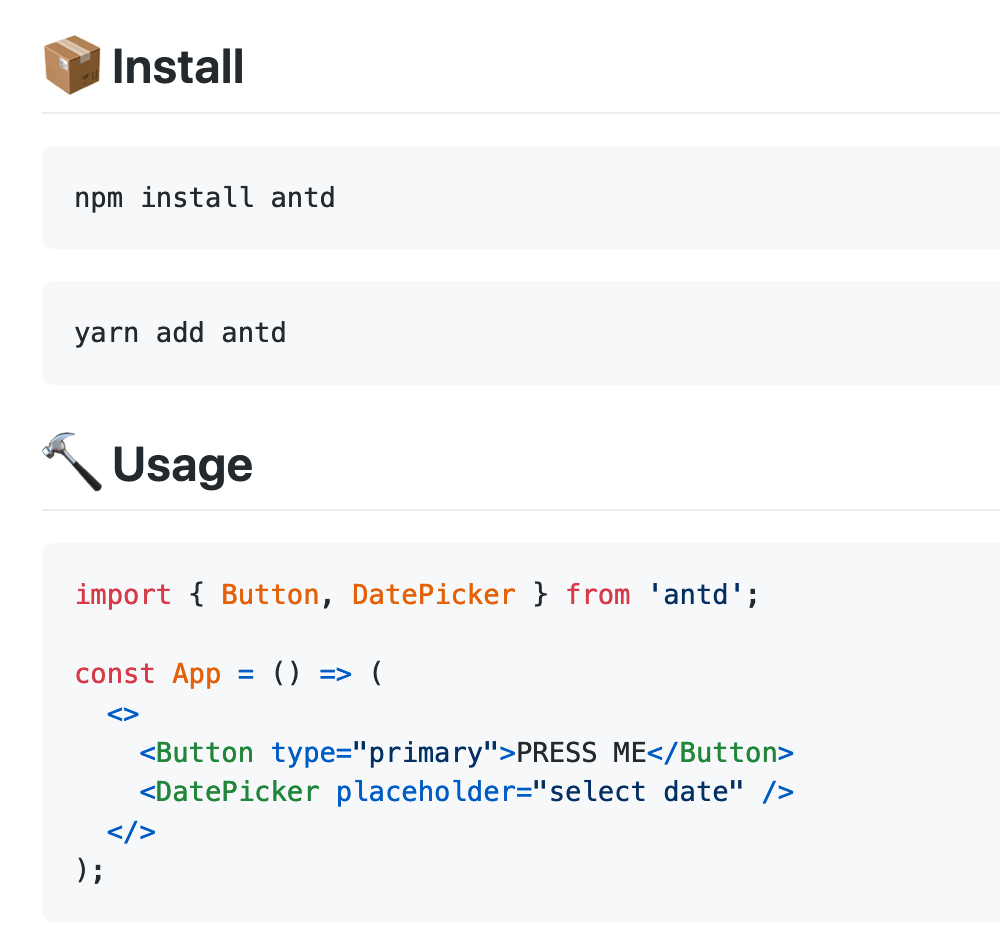Click 'DatePicker' in the import statement
The width and height of the screenshot is (1000, 944).
tap(434, 594)
